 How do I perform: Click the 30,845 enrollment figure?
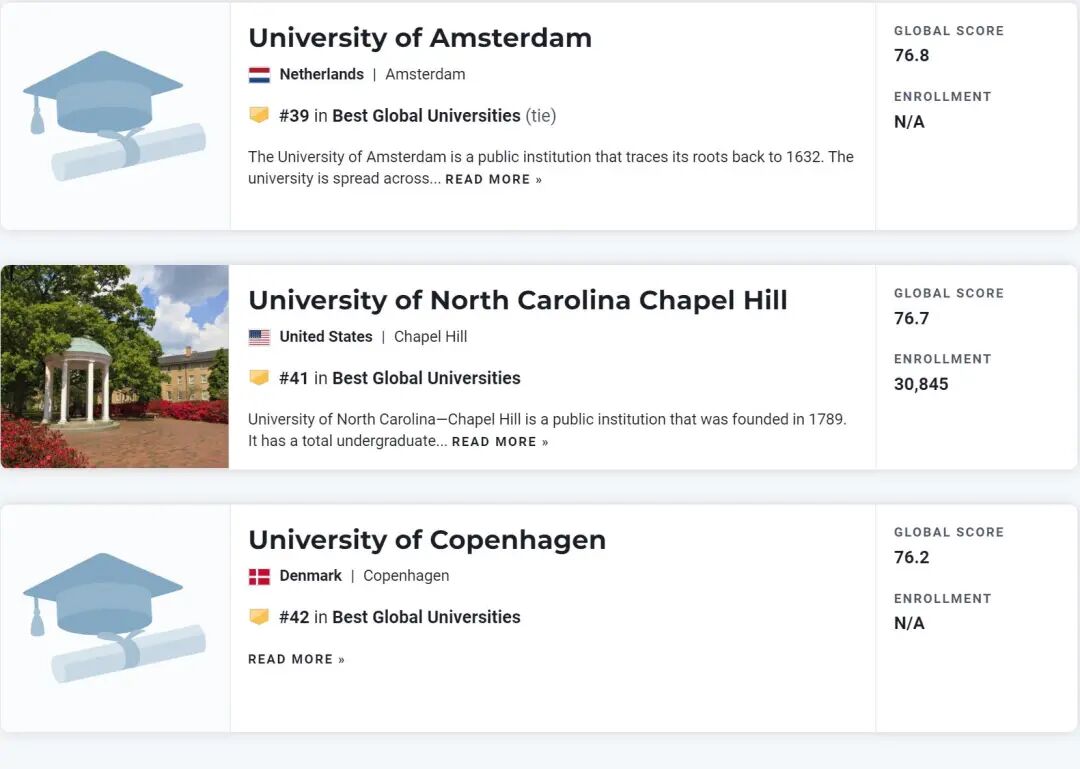pyautogui.click(x=921, y=384)
